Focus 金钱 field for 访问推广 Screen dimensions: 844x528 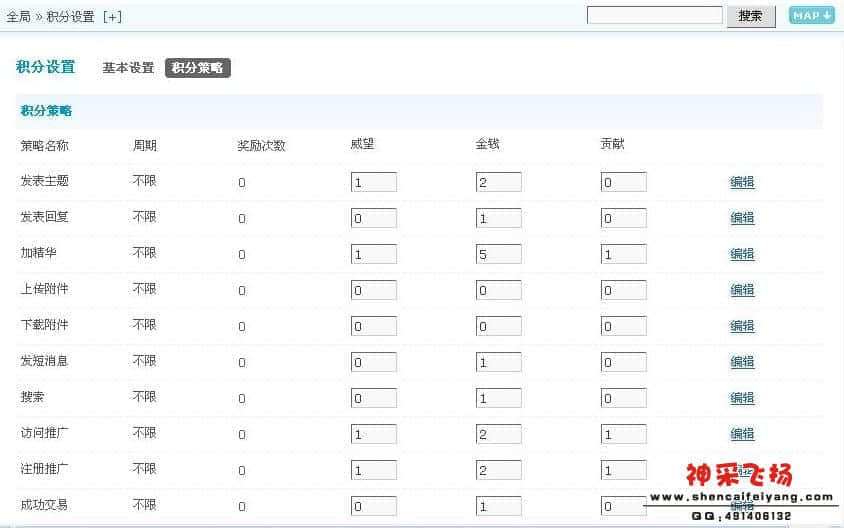point(498,434)
